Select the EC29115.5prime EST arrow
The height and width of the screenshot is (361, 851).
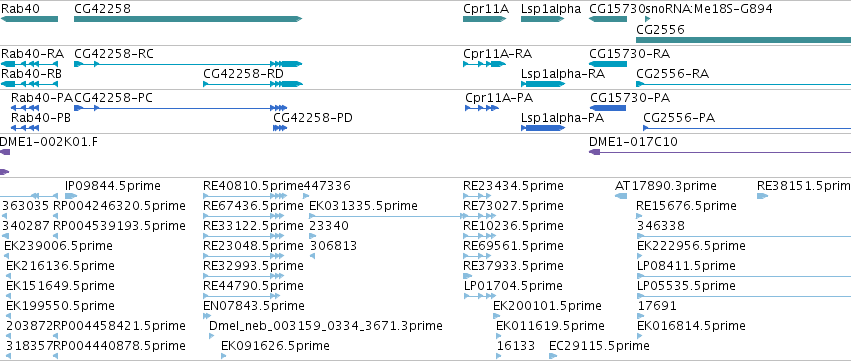point(553,356)
